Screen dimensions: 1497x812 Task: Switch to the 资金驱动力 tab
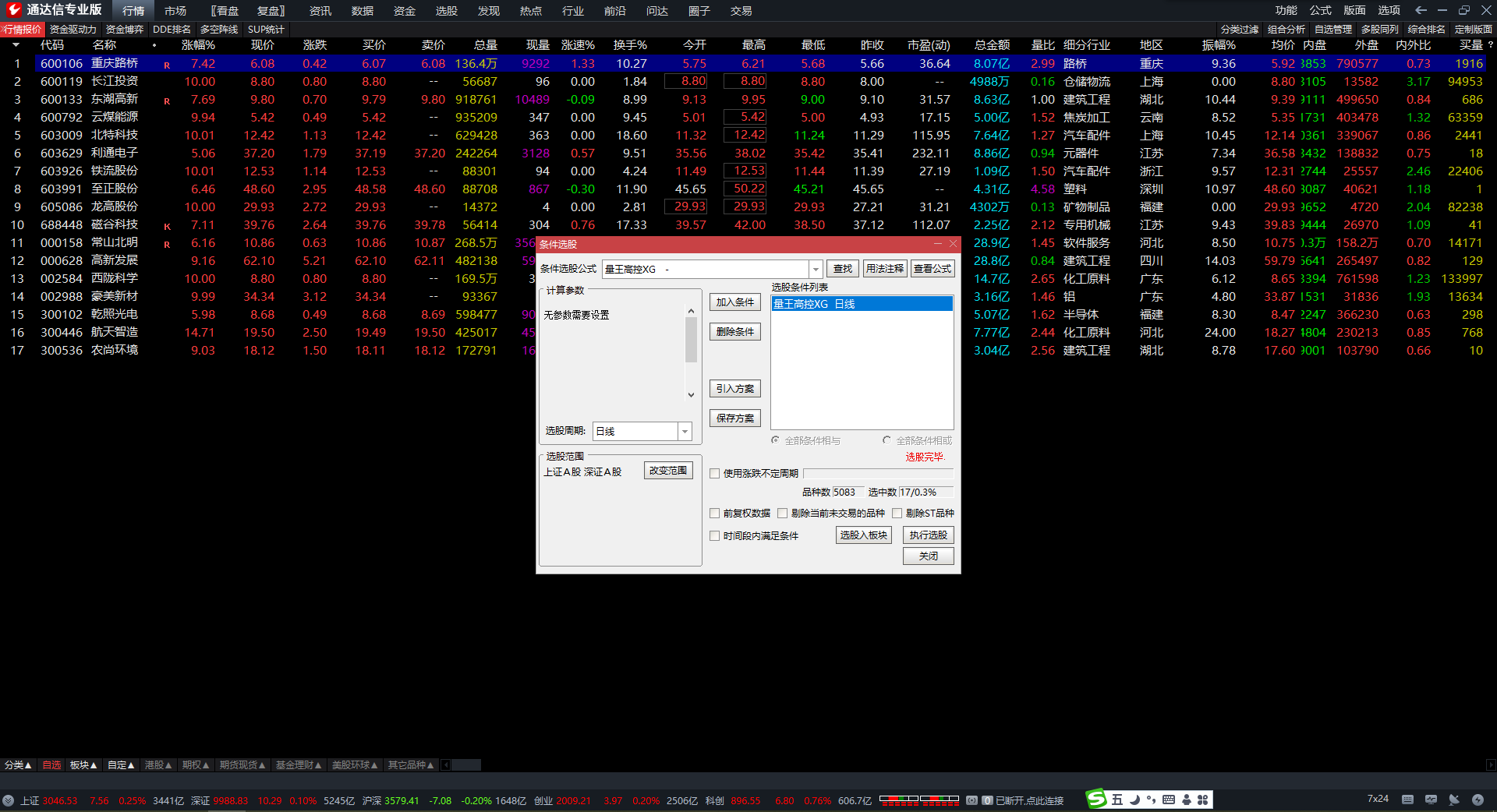click(x=73, y=30)
